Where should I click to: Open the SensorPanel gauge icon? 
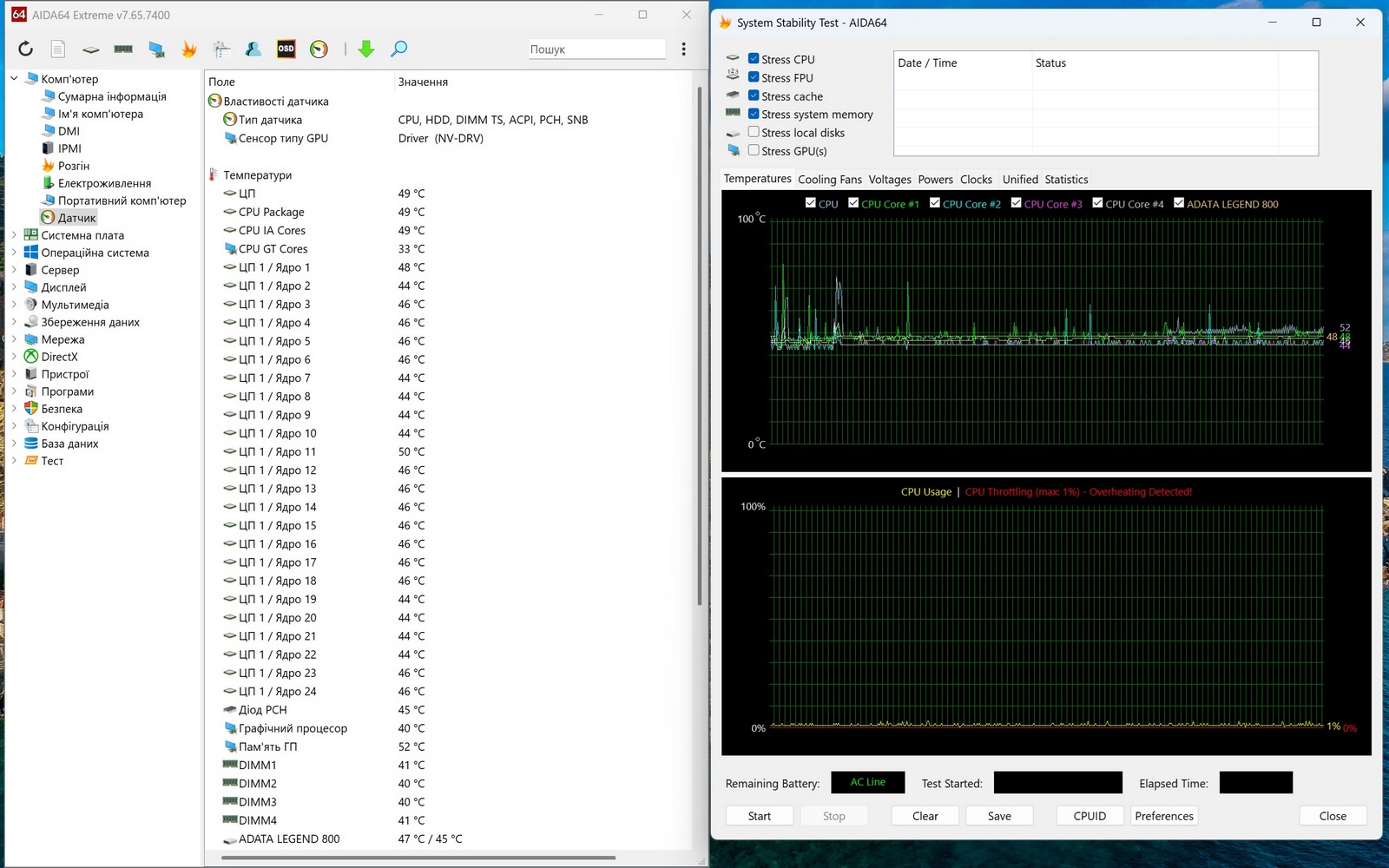[x=319, y=49]
